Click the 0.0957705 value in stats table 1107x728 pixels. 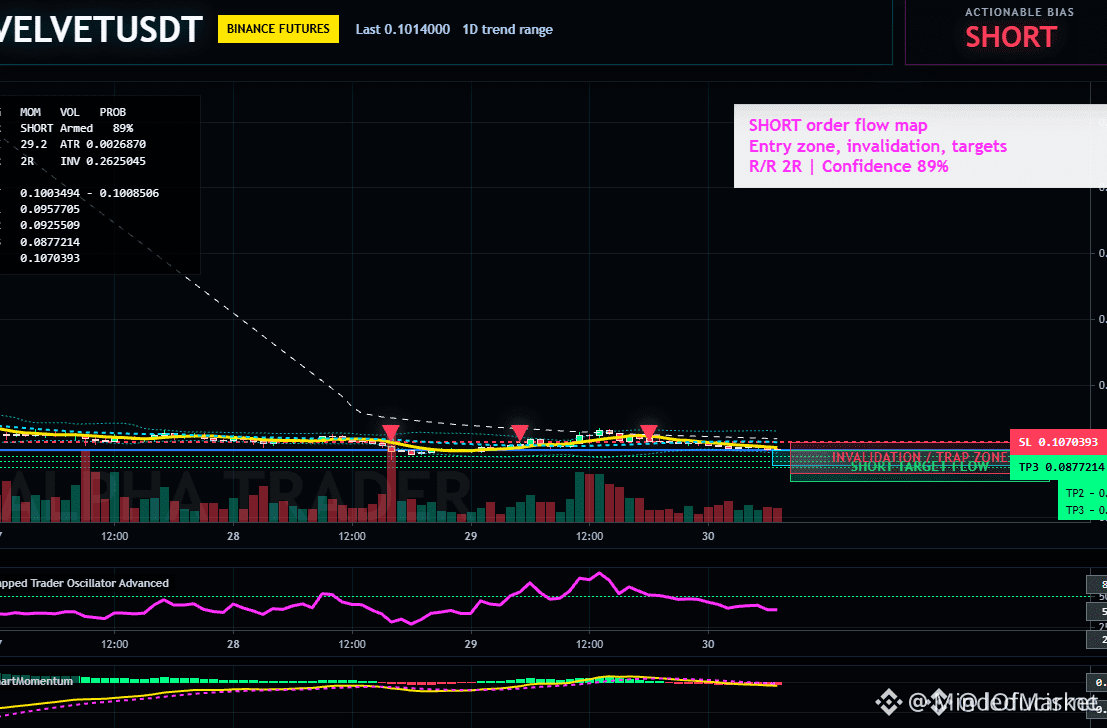coord(50,209)
